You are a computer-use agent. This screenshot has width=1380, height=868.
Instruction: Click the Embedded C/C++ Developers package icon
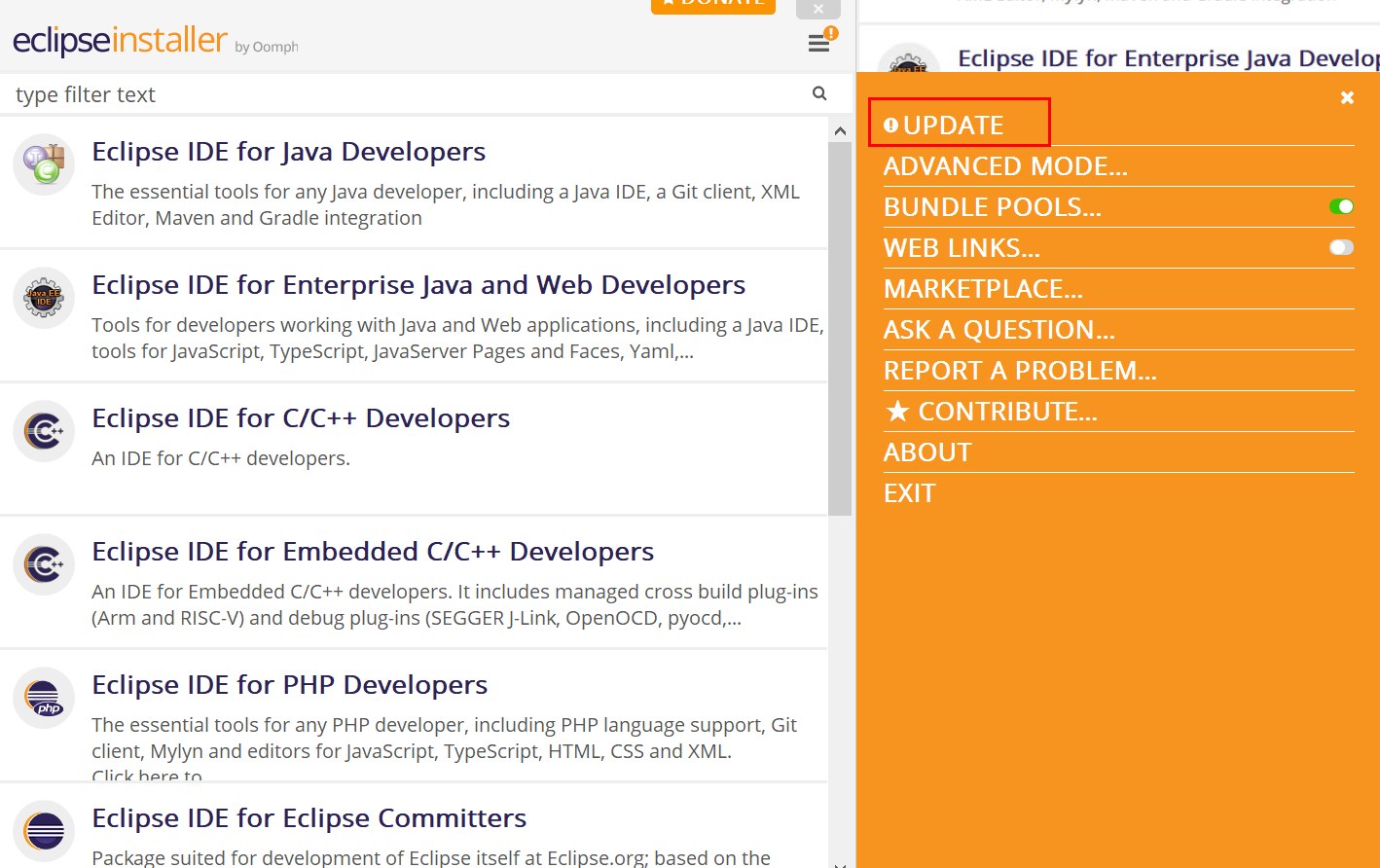point(44,563)
